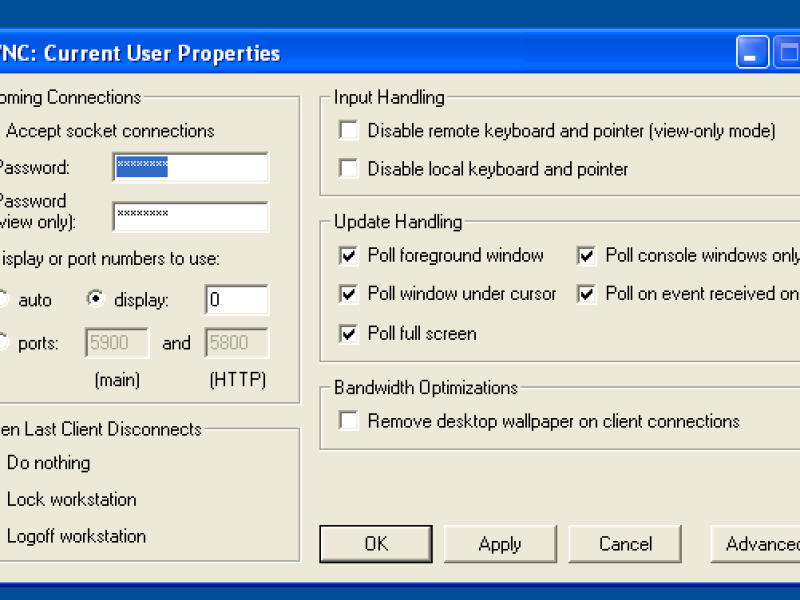Select Logoff workstation option
Viewport: 800px width, 600px height.
(77, 536)
